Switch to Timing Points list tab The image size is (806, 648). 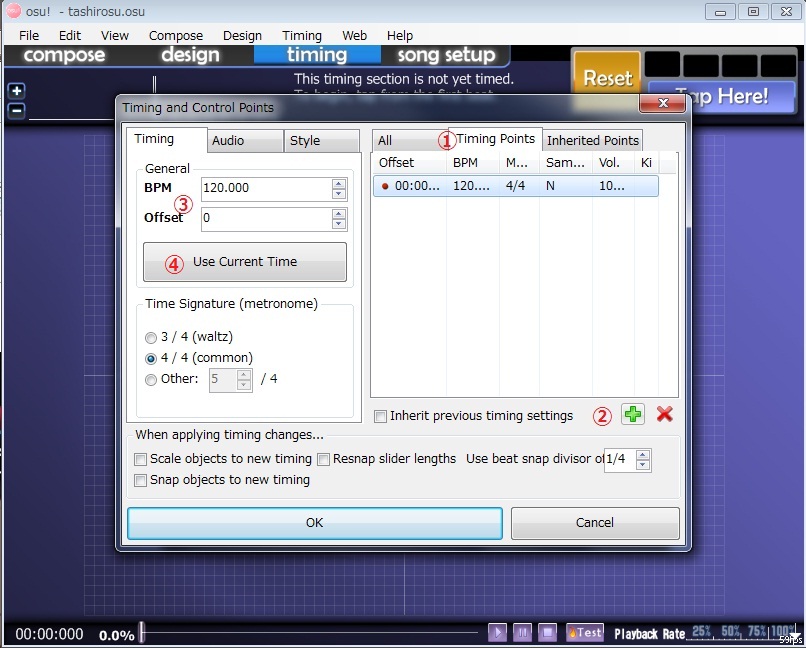496,139
